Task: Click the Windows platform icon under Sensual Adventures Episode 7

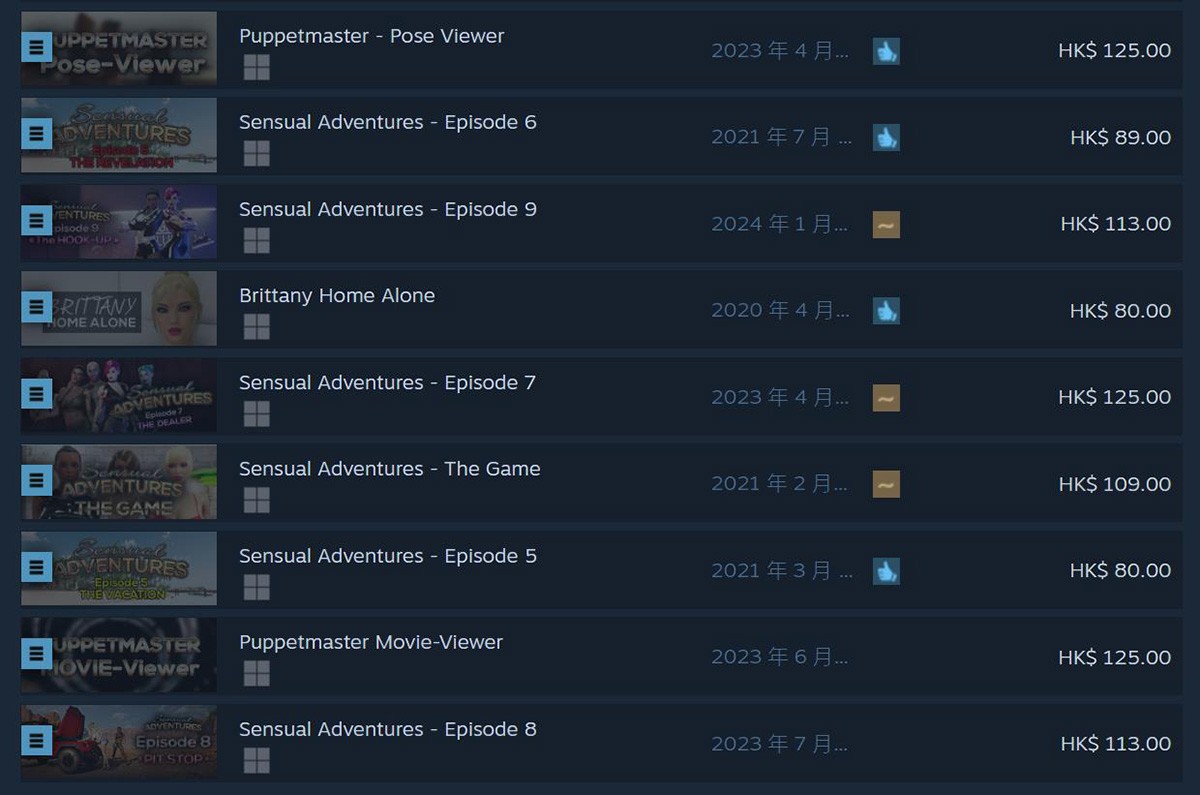Action: (x=257, y=413)
